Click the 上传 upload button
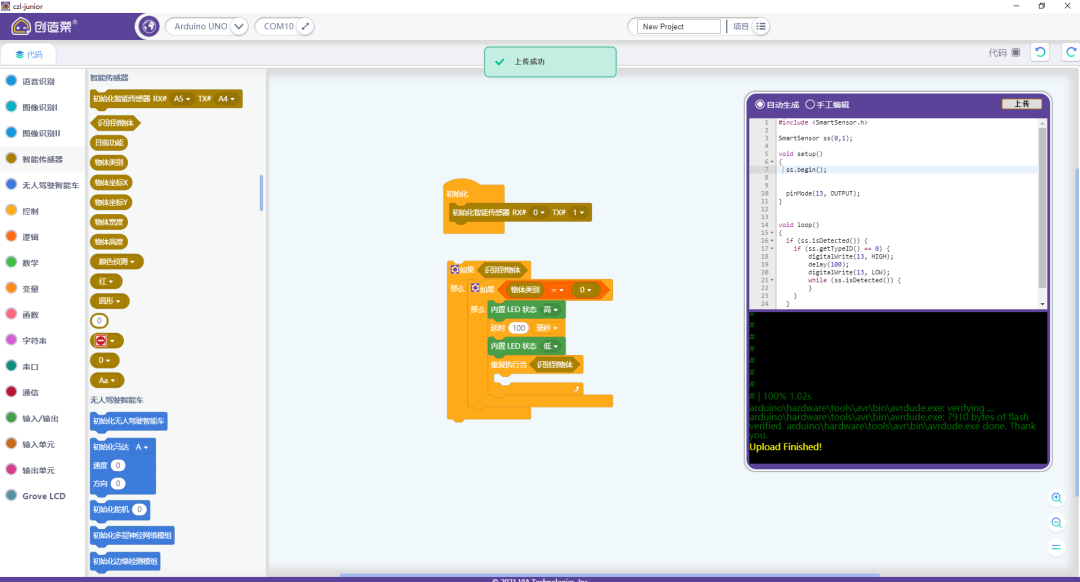The image size is (1080, 582). (1021, 104)
